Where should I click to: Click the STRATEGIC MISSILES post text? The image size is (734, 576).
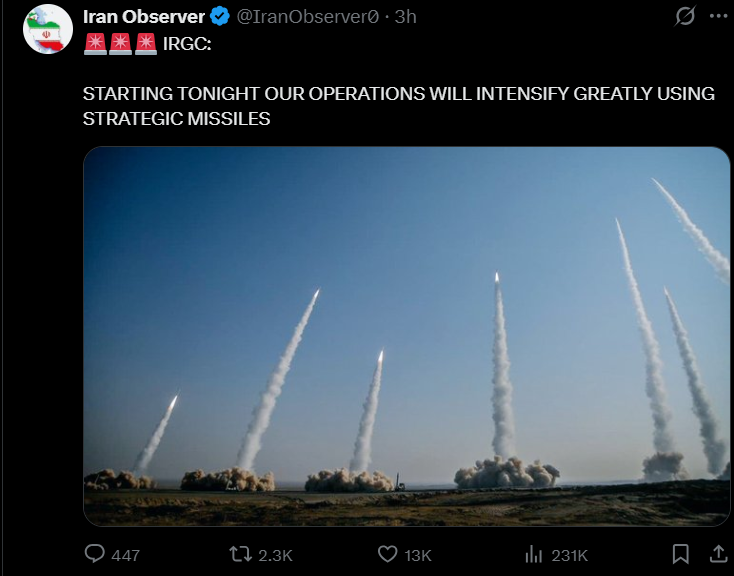click(176, 119)
